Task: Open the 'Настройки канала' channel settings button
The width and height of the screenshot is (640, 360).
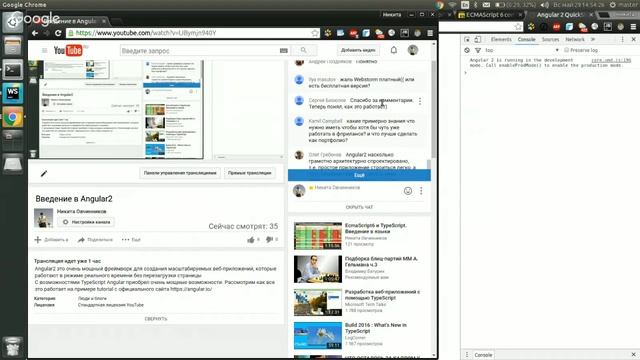Action: point(86,222)
